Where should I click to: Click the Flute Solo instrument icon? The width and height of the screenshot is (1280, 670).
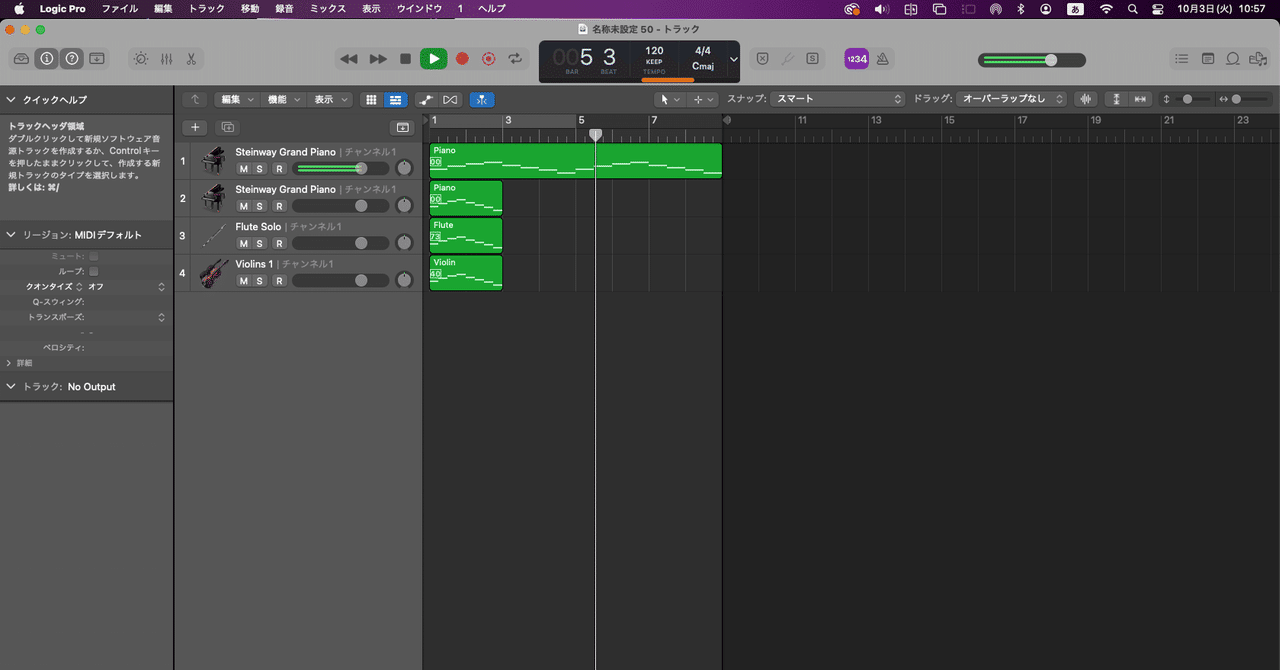tap(213, 236)
